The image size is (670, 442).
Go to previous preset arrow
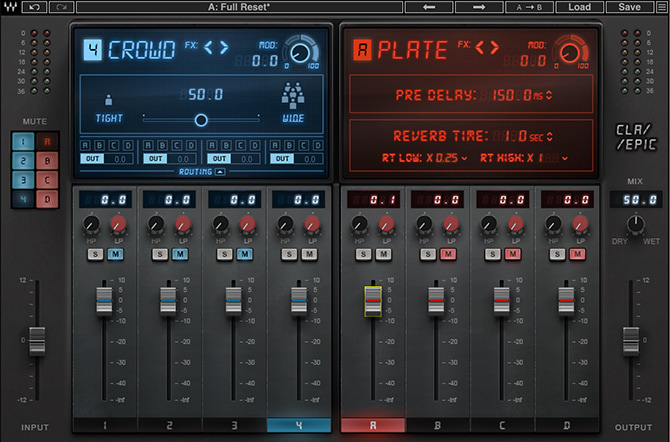429,7
